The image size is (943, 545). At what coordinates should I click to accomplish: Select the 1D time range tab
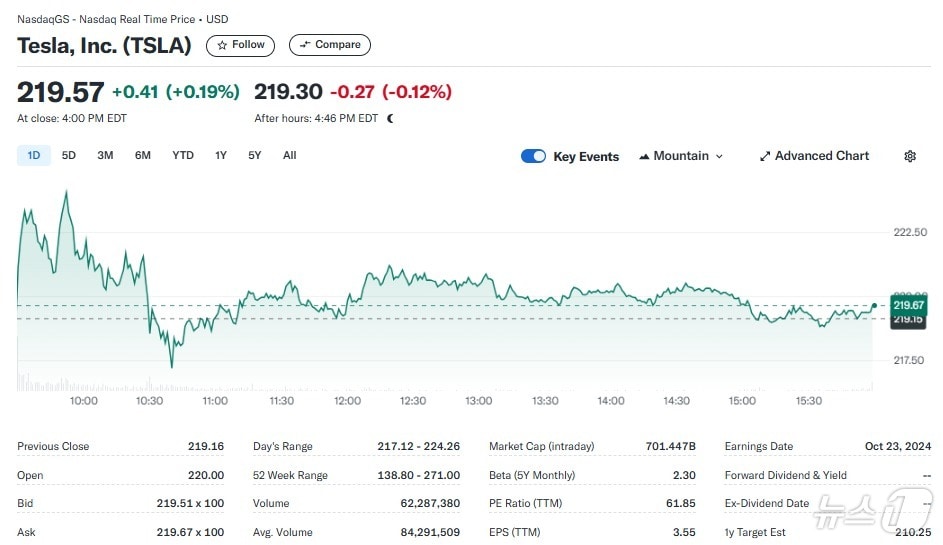click(34, 155)
